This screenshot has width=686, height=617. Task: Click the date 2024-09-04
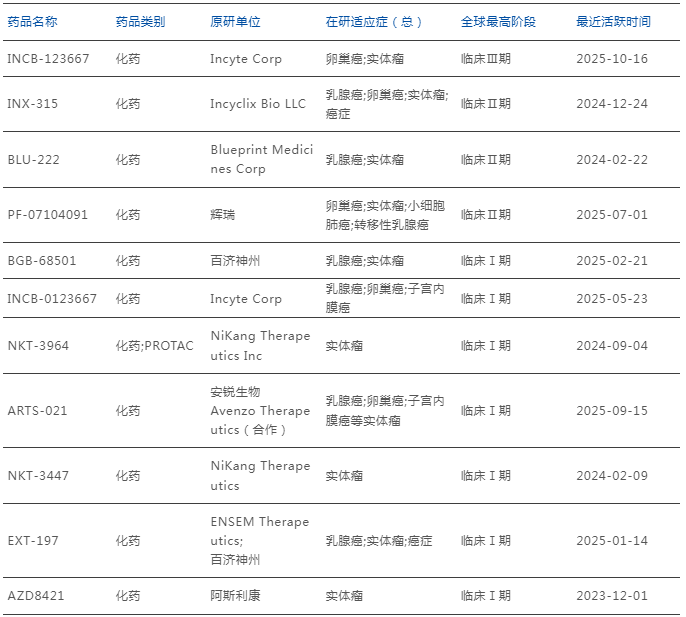tap(612, 346)
